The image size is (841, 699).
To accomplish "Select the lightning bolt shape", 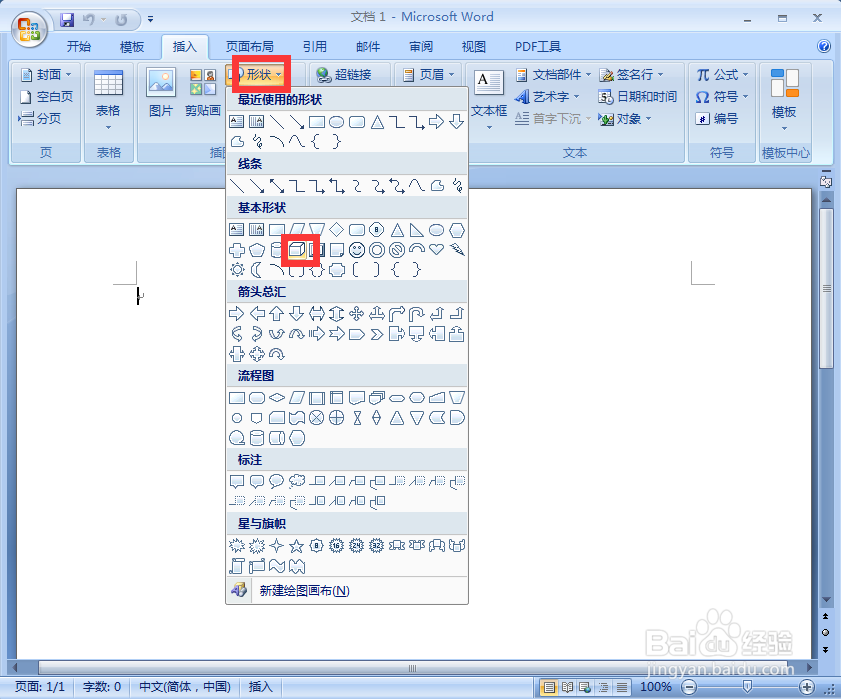I will tap(457, 249).
